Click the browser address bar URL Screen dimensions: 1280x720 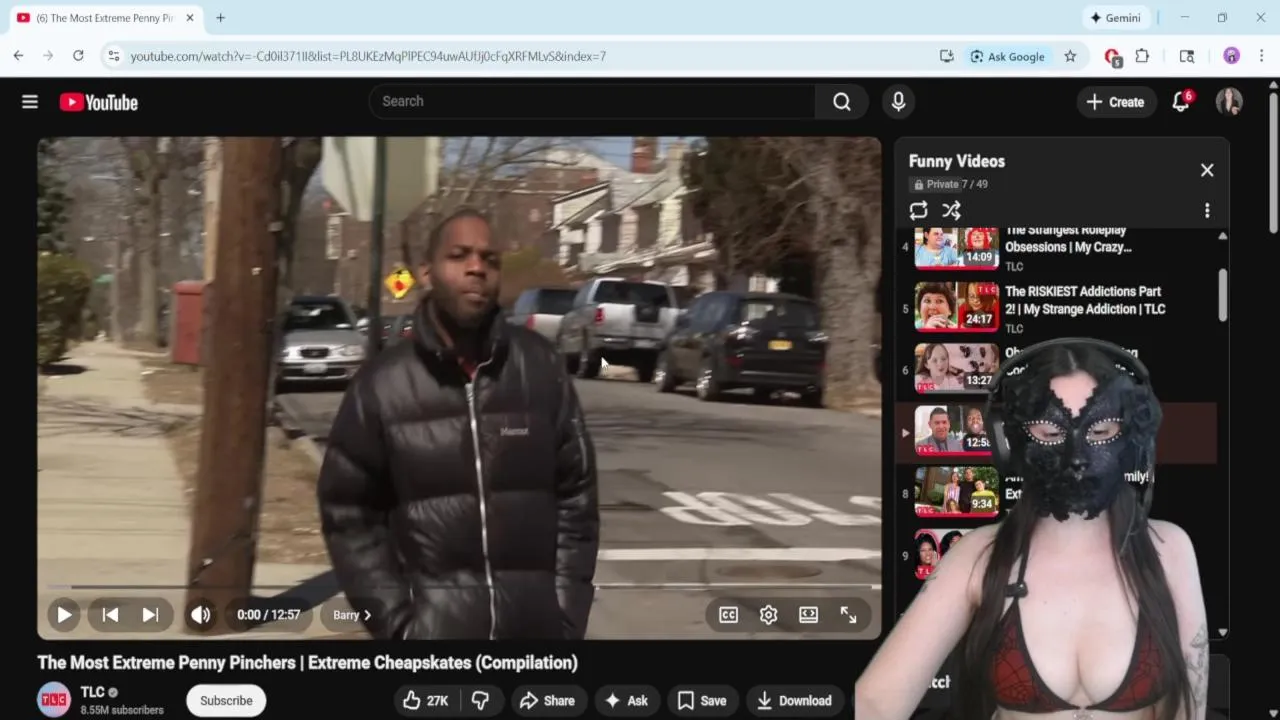(x=368, y=57)
